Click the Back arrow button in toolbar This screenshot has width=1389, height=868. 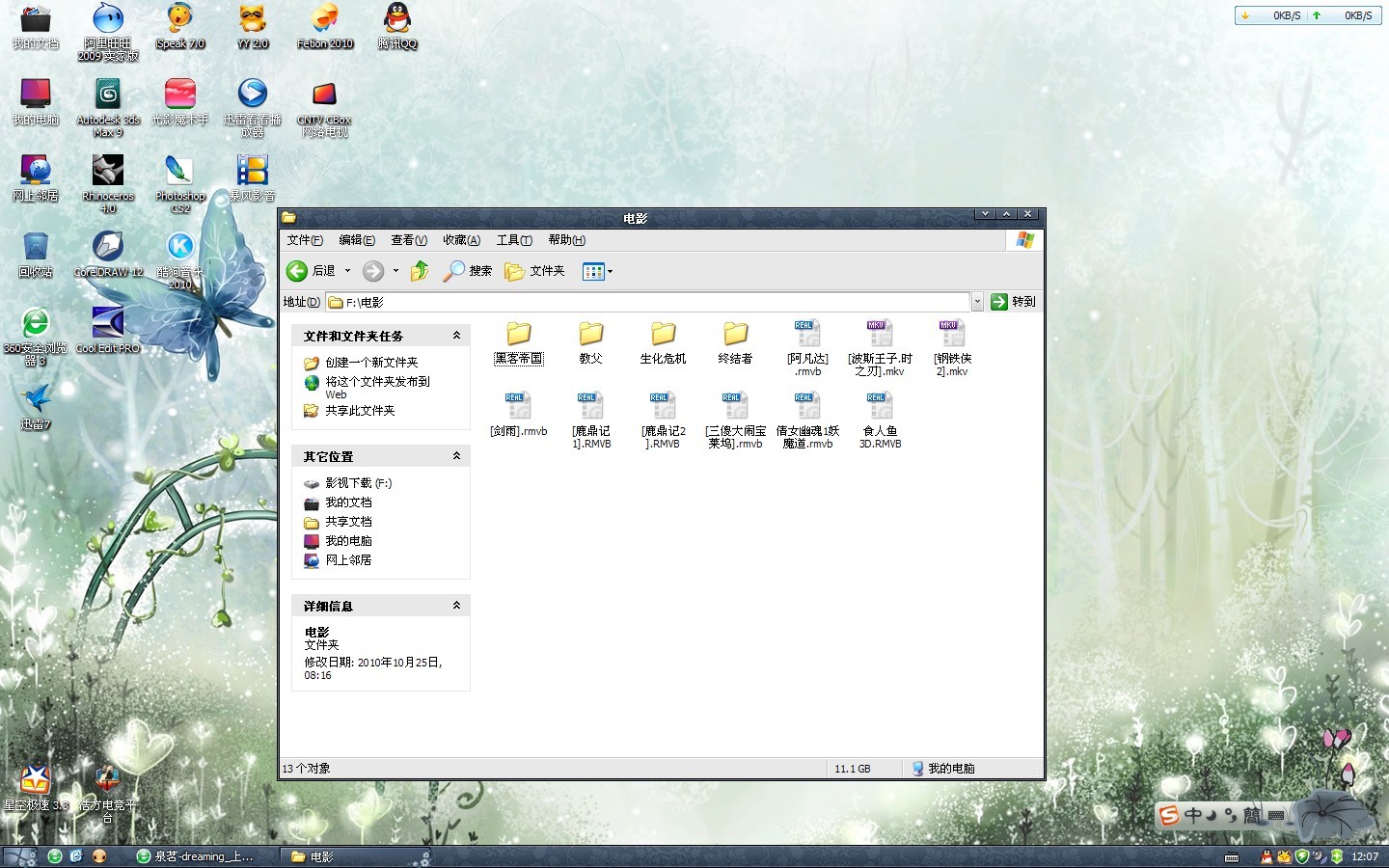tap(298, 271)
